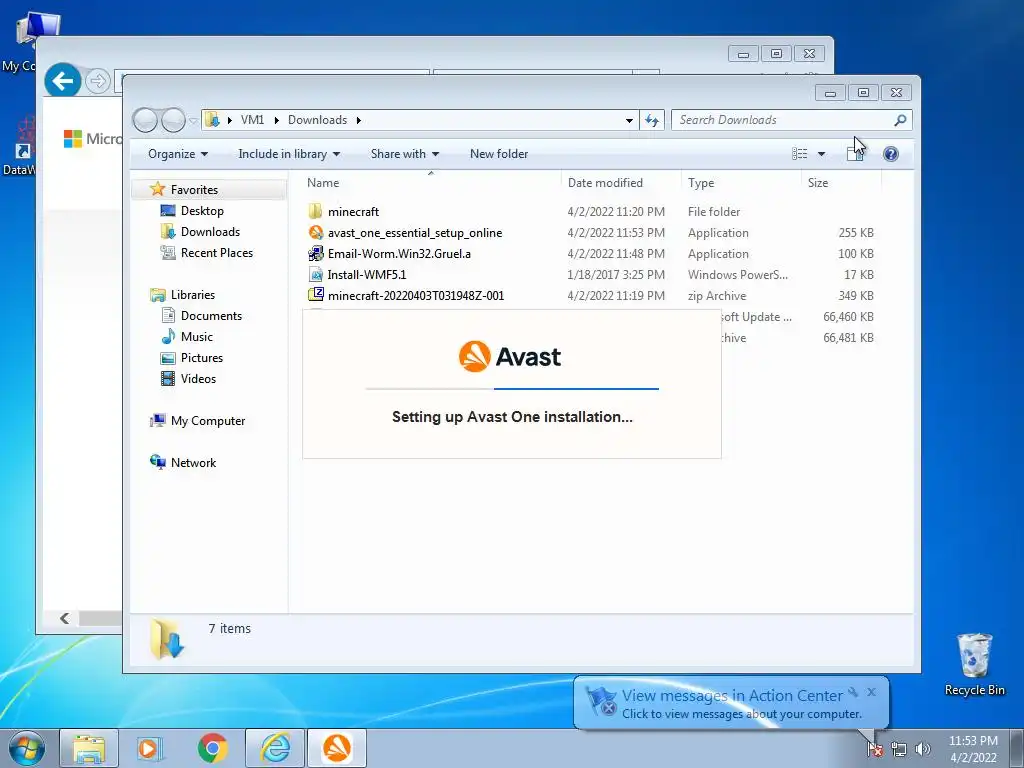Click the 255 KB size cell

(x=856, y=232)
